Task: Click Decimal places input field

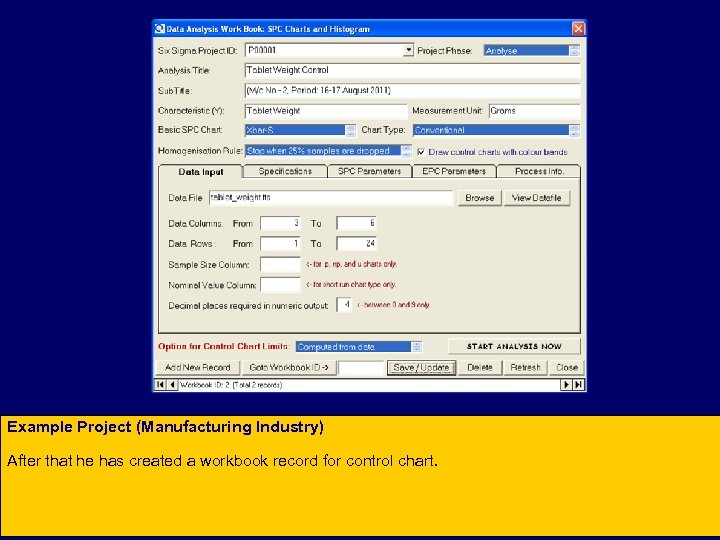Action: pos(344,304)
